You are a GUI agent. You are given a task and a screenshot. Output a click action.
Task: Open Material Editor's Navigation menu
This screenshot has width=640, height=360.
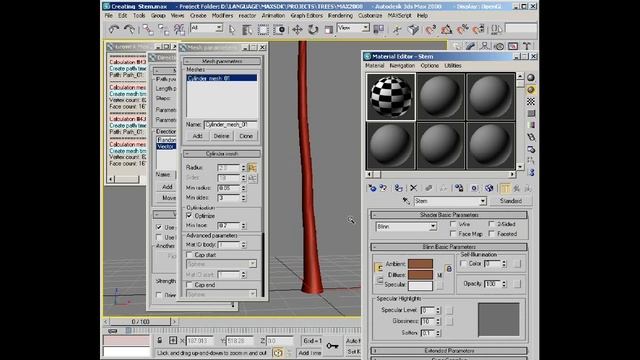(x=402, y=66)
